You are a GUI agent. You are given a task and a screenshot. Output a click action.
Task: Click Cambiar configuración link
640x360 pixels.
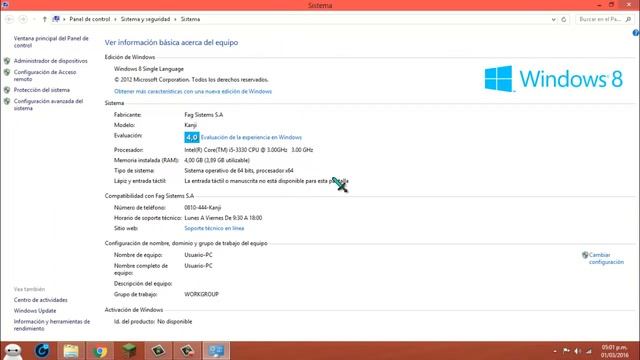pyautogui.click(x=606, y=258)
